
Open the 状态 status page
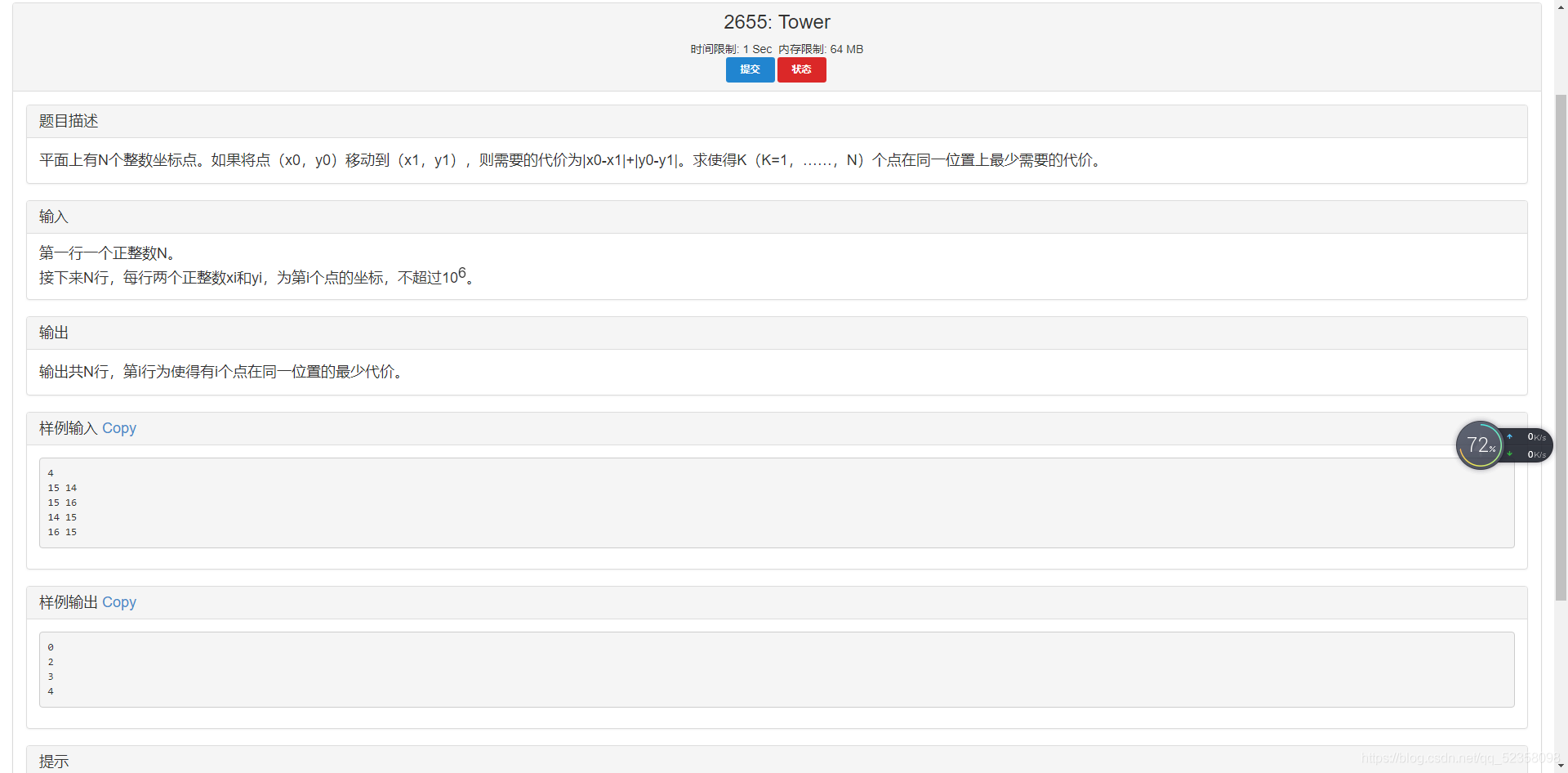[x=801, y=69]
